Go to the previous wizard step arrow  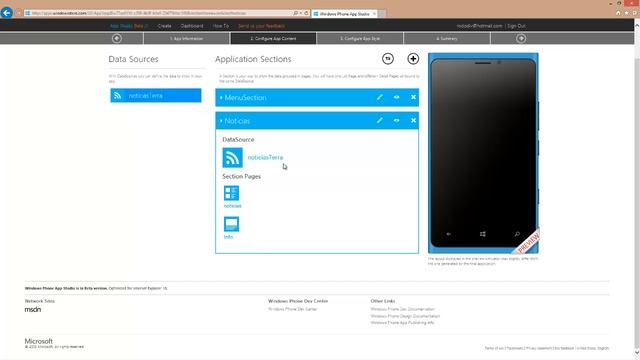pos(117,38)
